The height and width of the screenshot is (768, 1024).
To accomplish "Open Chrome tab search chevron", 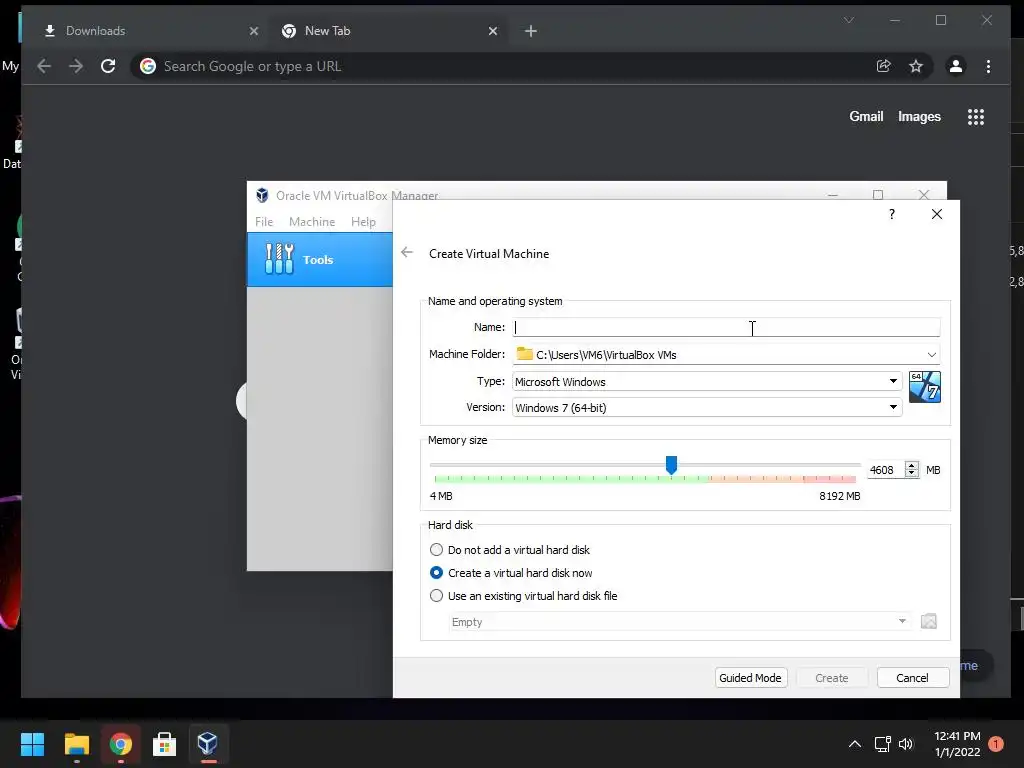I will pos(849,20).
